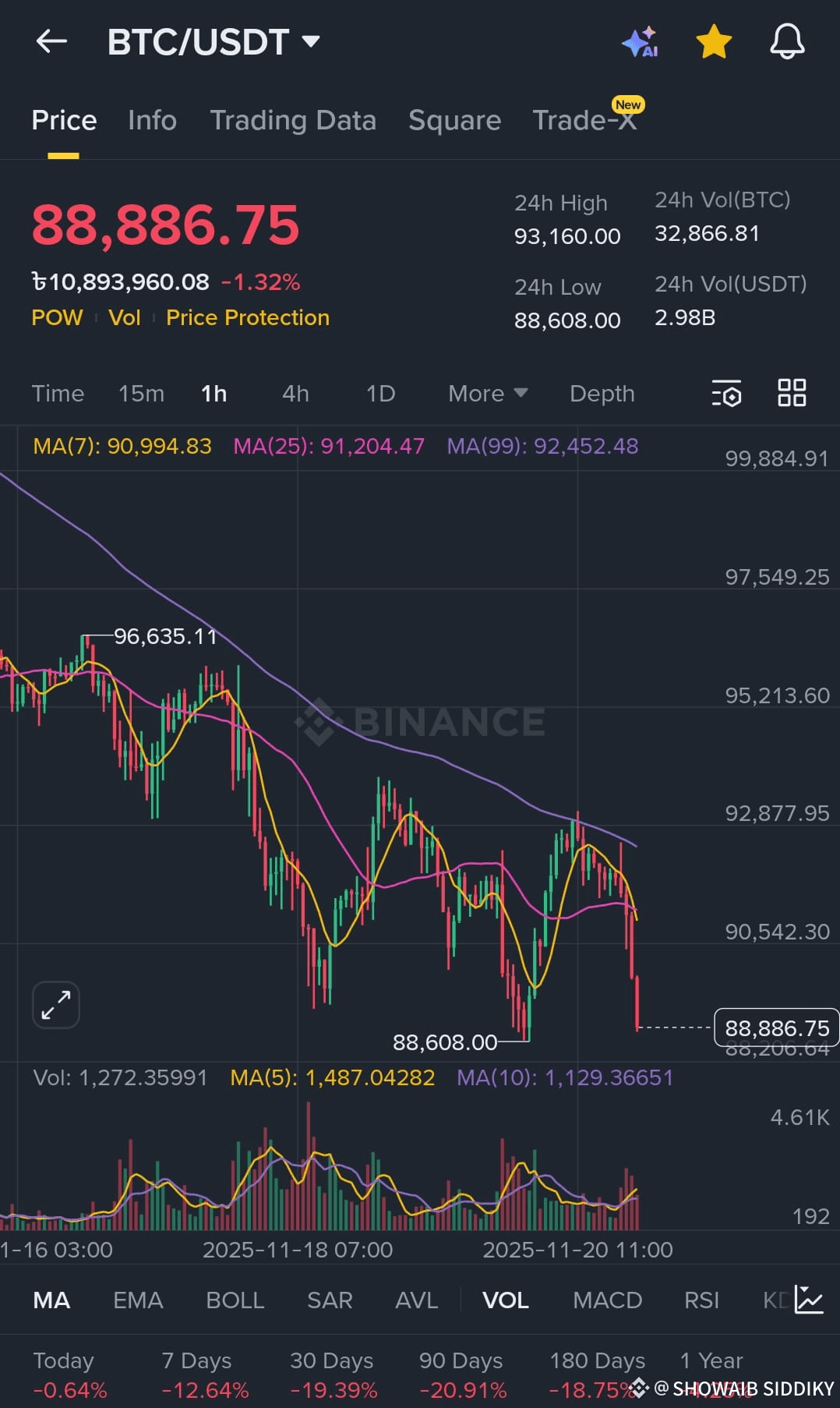Screen dimensions: 840x1408
Task: Tap the Vol: 1,272.35991 label
Action: [x=120, y=1077]
